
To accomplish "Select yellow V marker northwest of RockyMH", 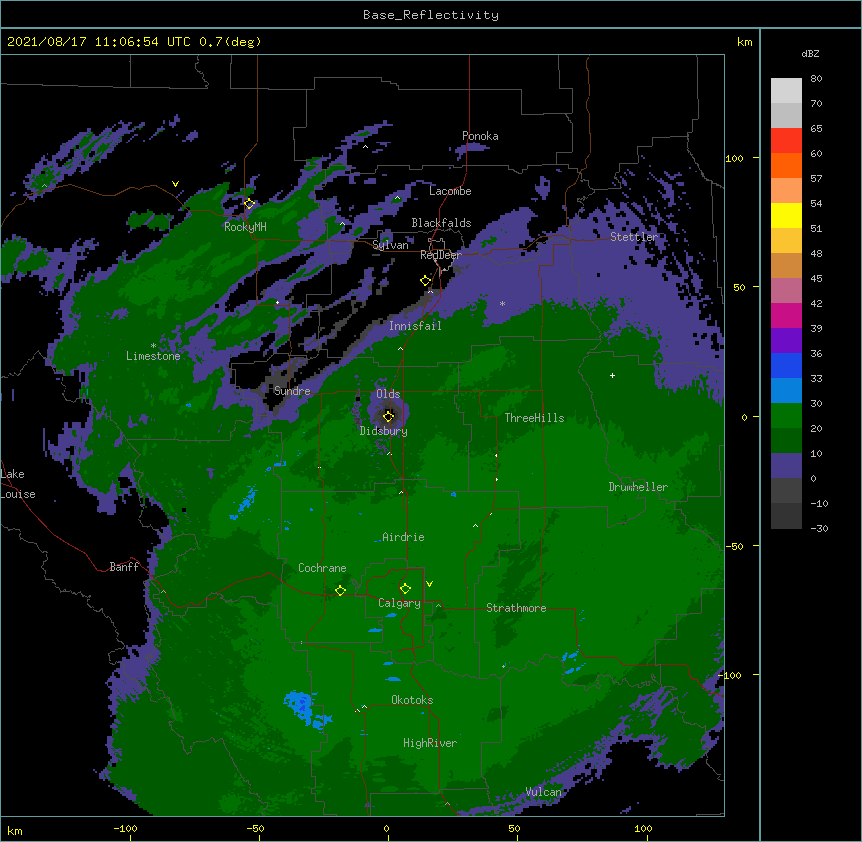I will [x=175, y=184].
